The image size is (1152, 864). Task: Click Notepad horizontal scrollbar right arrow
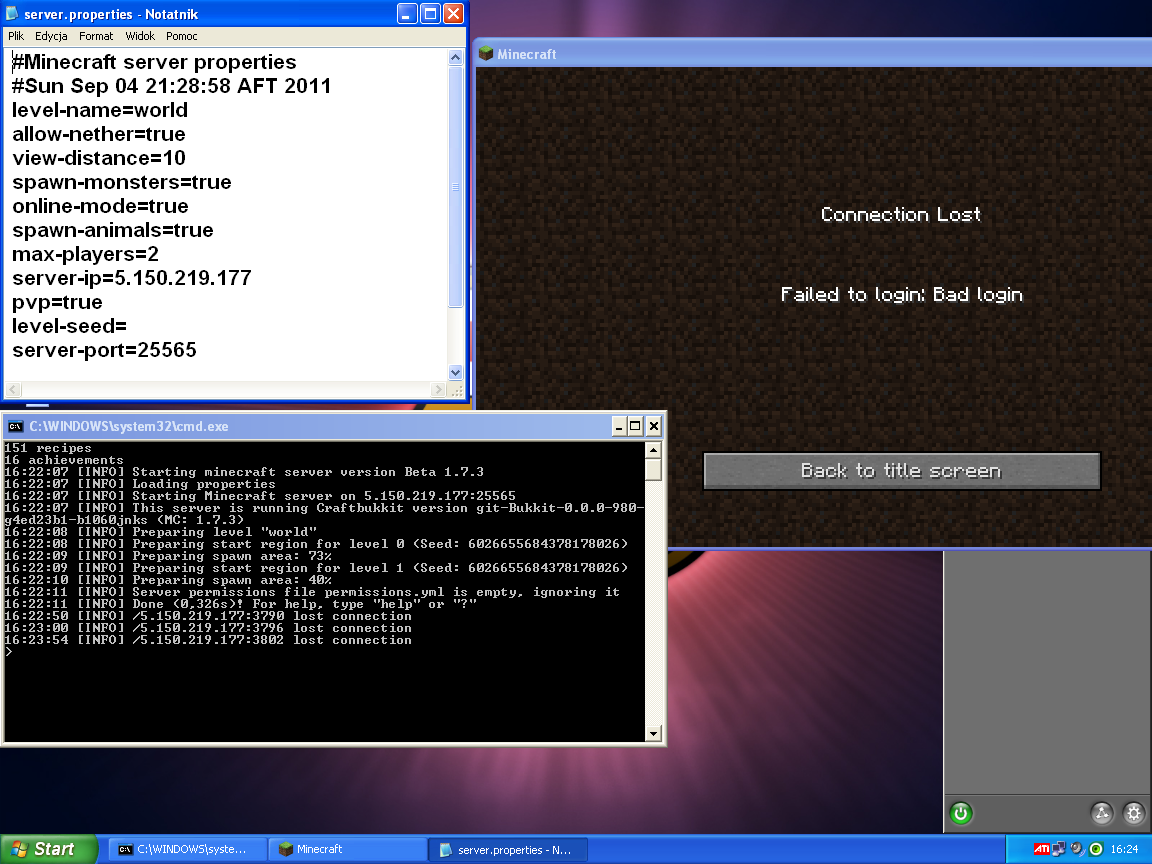(439, 389)
